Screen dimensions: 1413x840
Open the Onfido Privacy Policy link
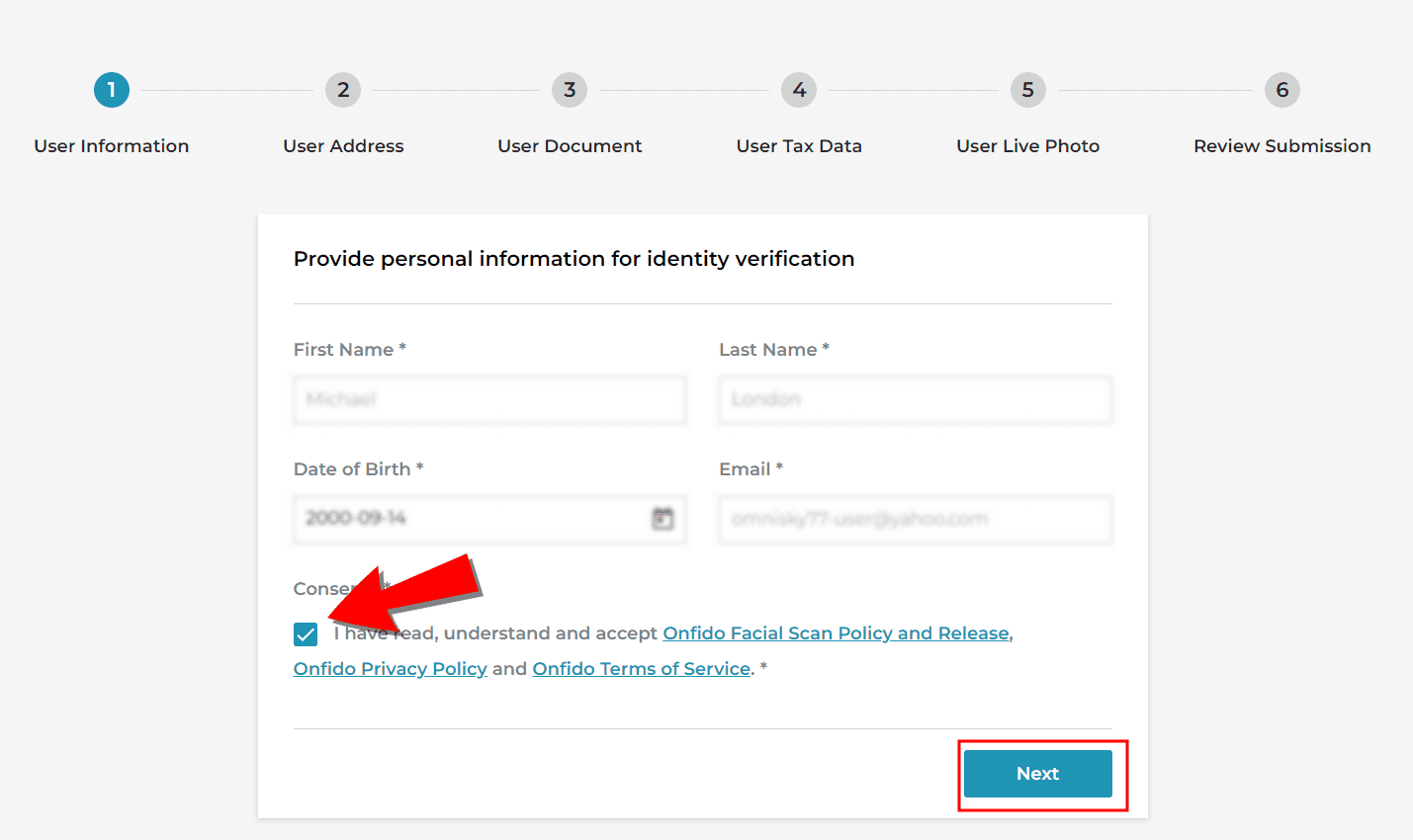[x=391, y=669]
